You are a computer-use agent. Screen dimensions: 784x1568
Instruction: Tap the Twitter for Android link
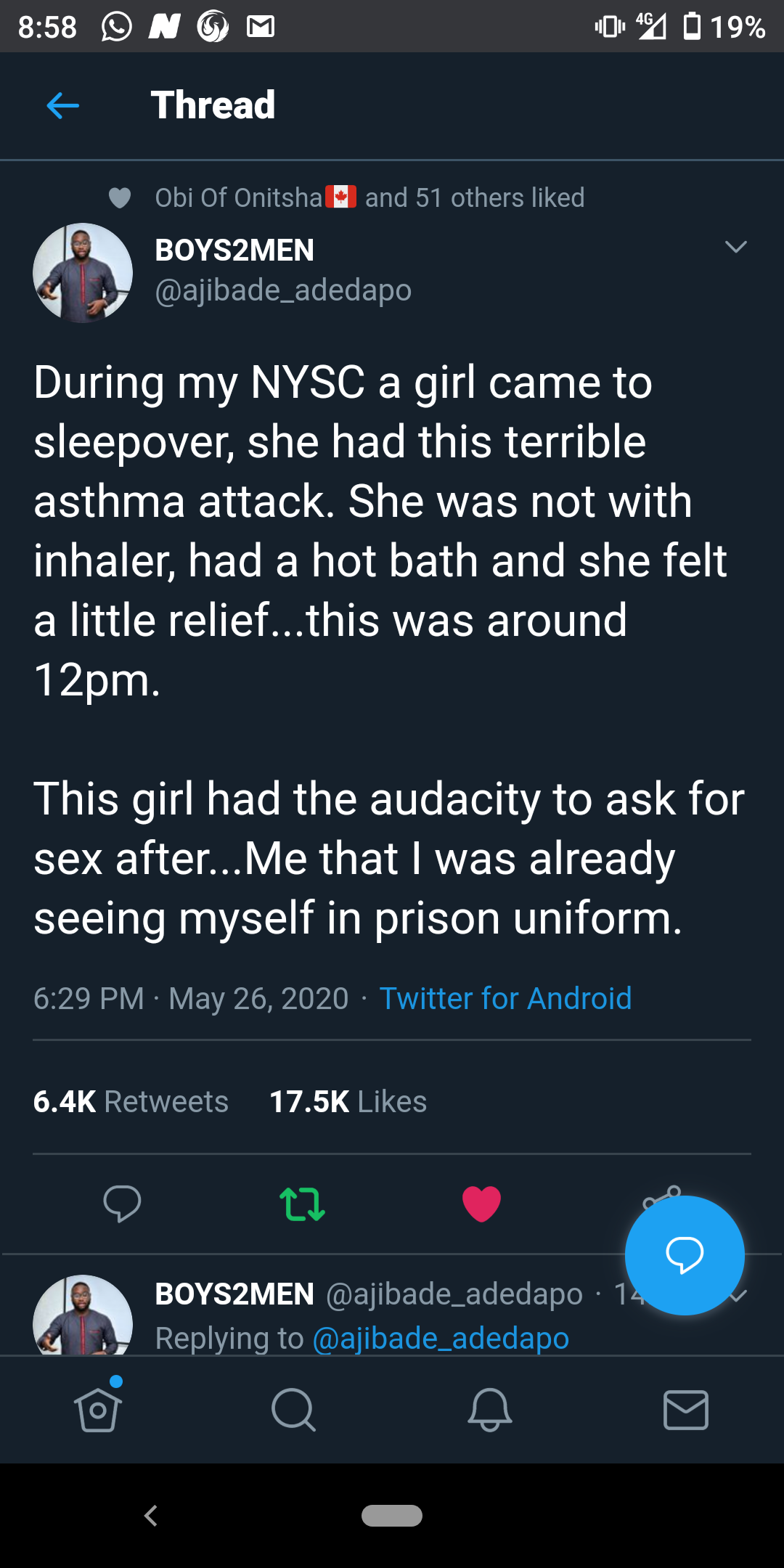505,999
